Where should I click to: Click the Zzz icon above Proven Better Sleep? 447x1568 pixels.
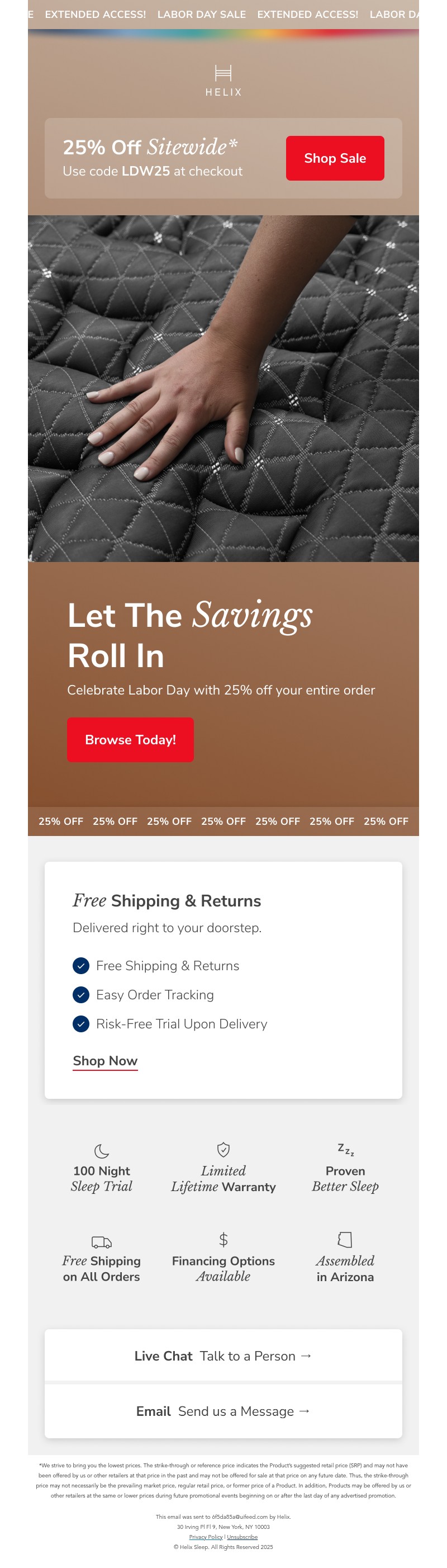point(345,1149)
